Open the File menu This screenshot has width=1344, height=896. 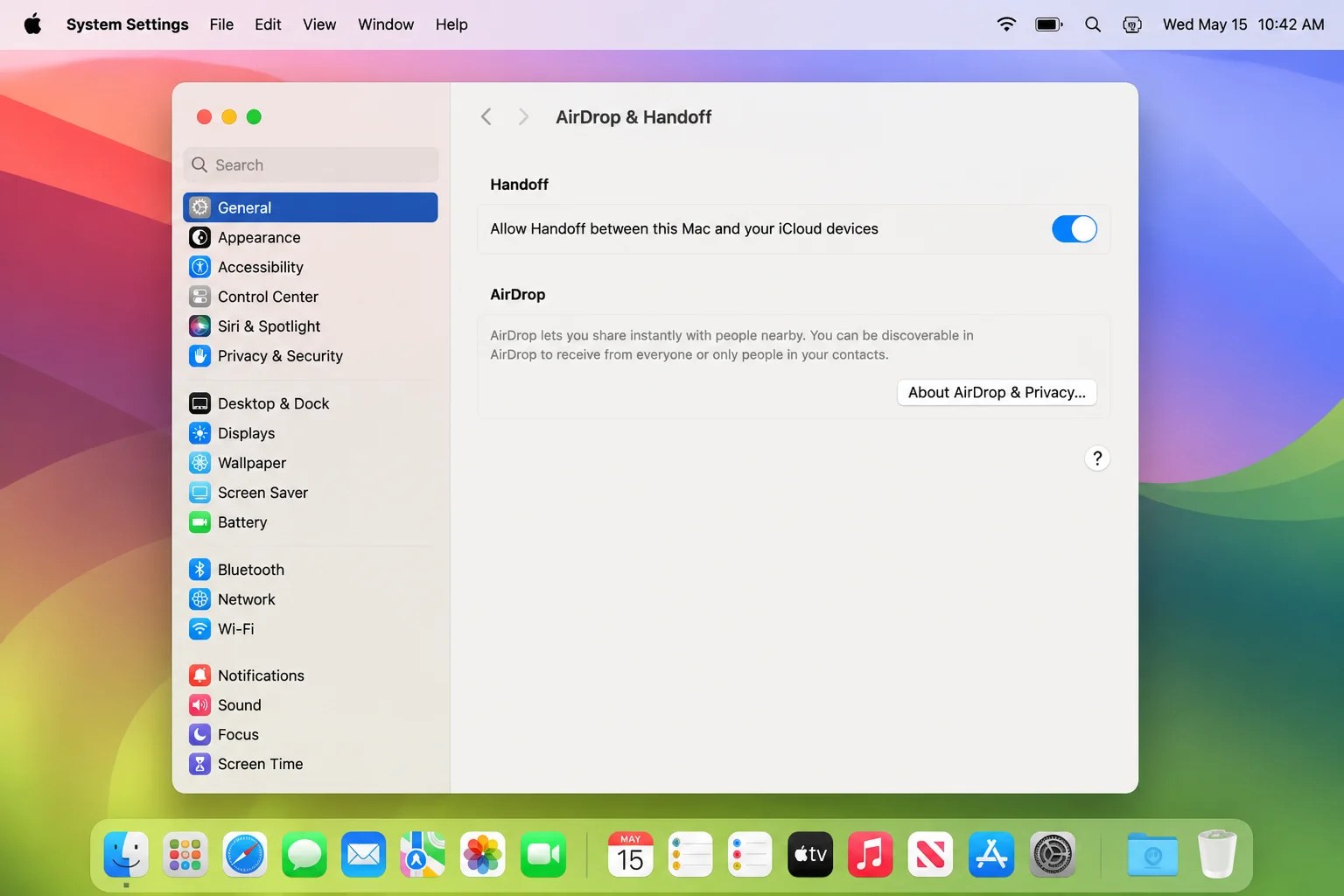click(221, 24)
